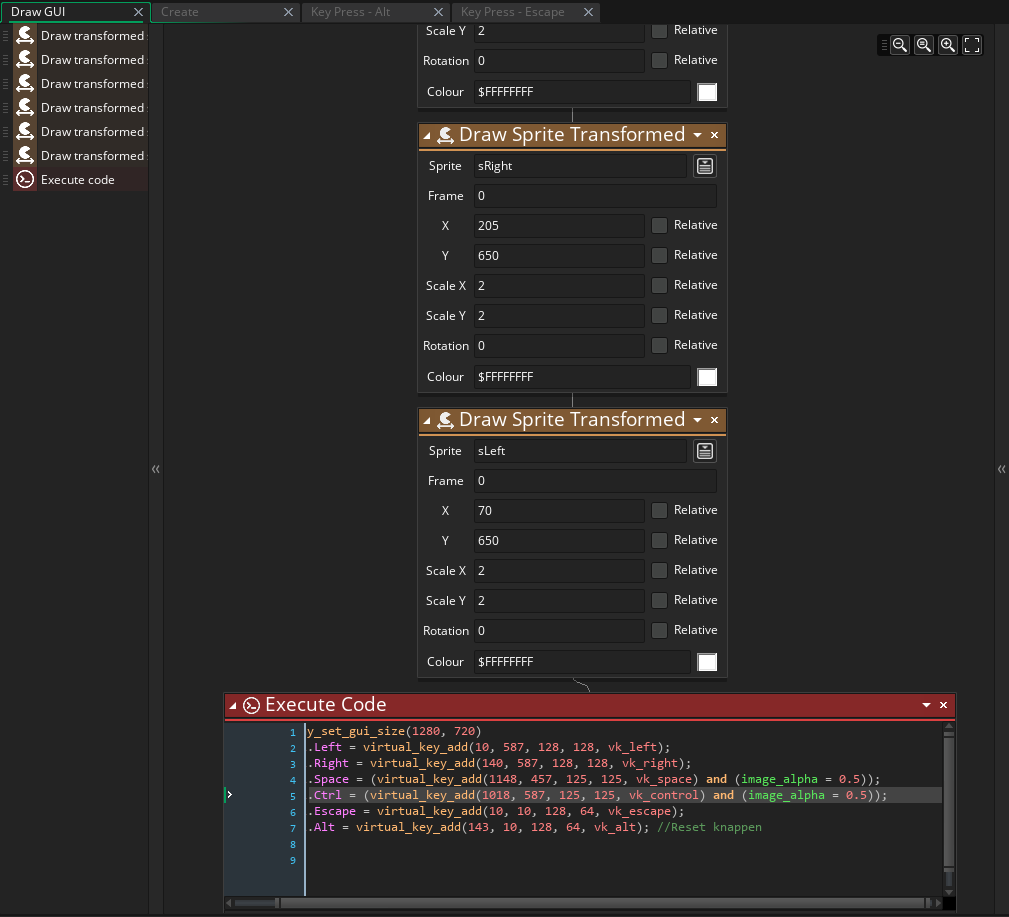Collapse the sRight node with triangle
This screenshot has width=1009, height=917.
pos(427,136)
